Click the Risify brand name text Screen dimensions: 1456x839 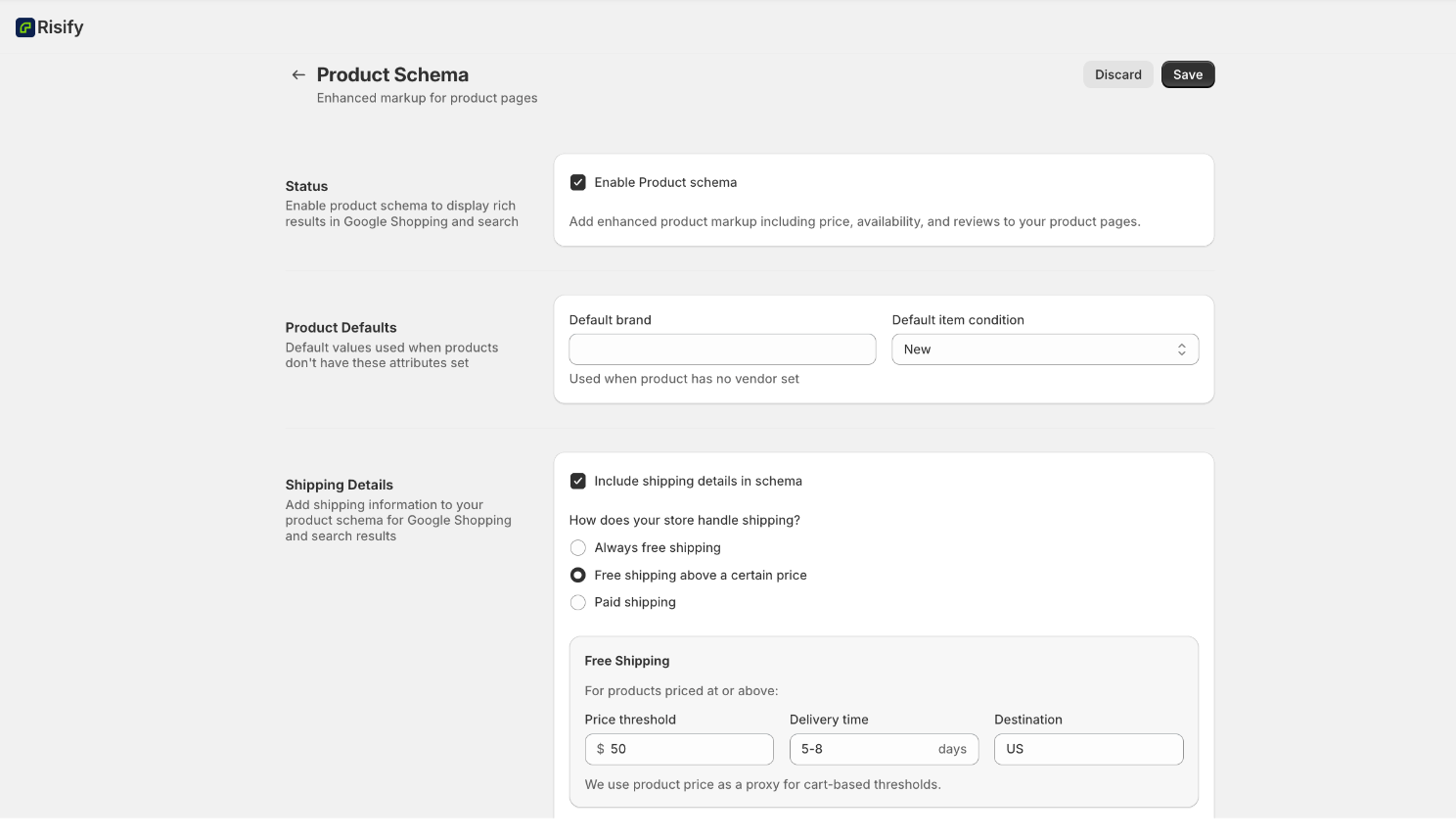61,27
